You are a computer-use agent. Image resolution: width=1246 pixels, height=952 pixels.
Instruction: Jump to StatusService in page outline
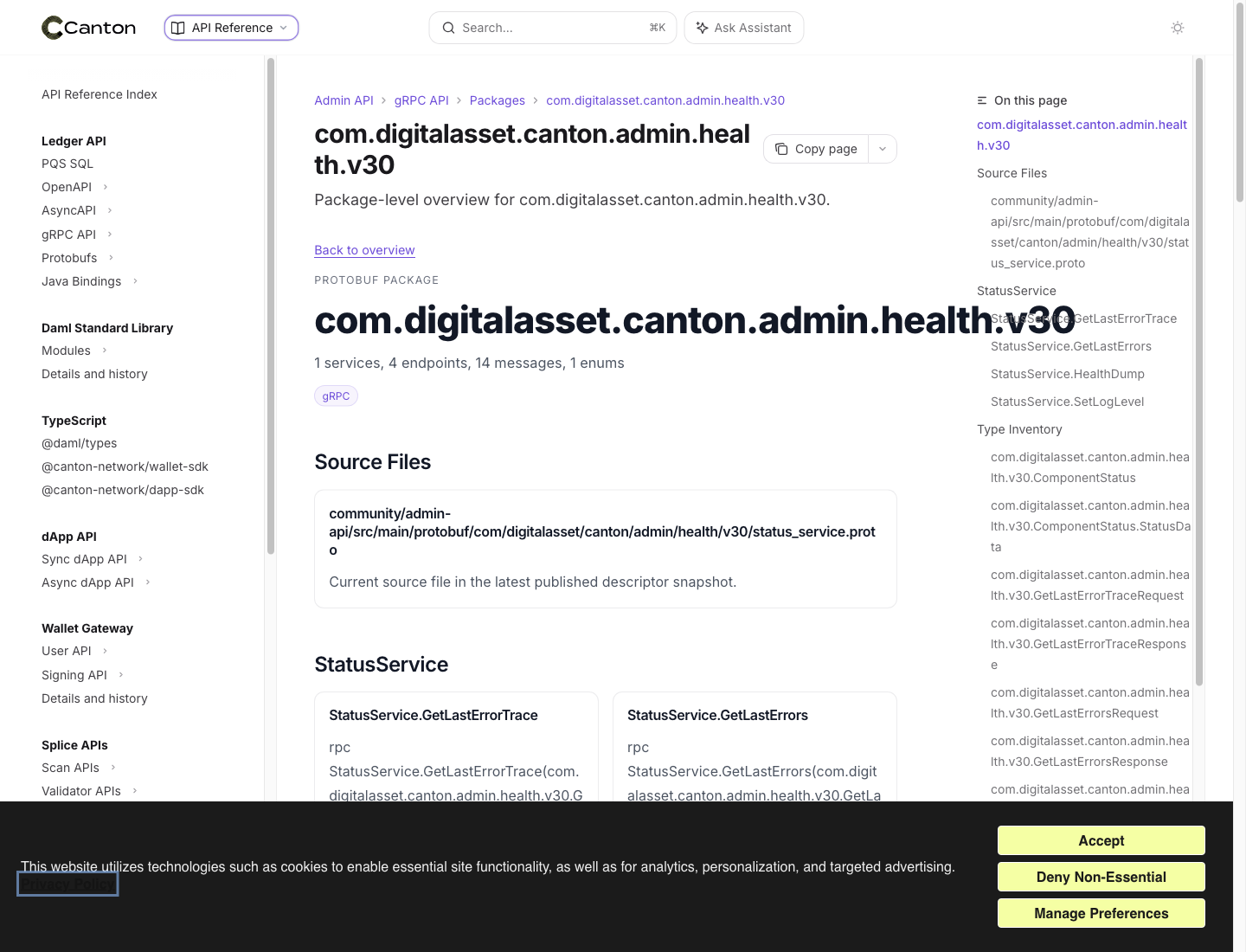click(1017, 291)
